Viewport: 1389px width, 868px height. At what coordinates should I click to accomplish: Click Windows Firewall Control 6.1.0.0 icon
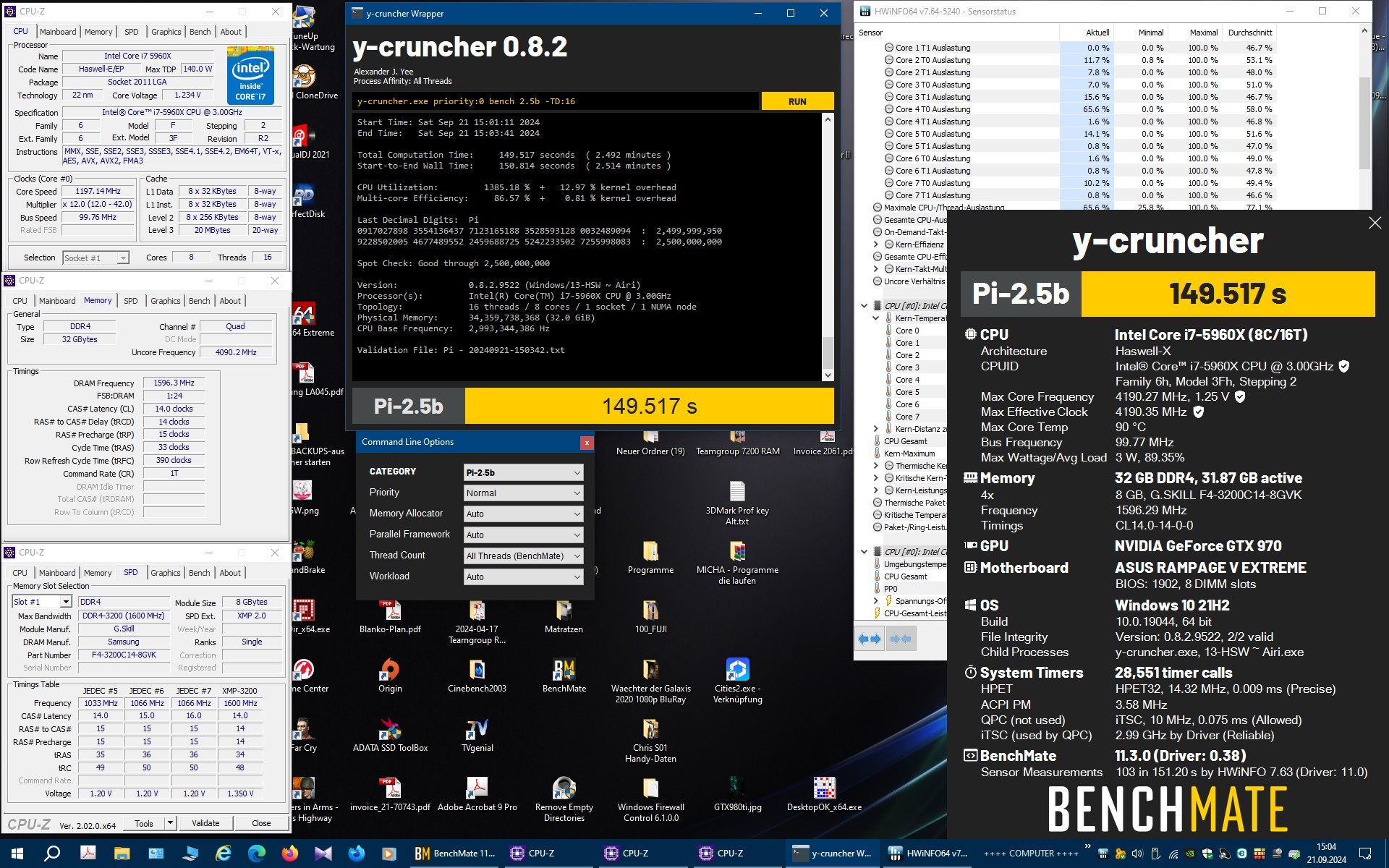click(x=650, y=799)
